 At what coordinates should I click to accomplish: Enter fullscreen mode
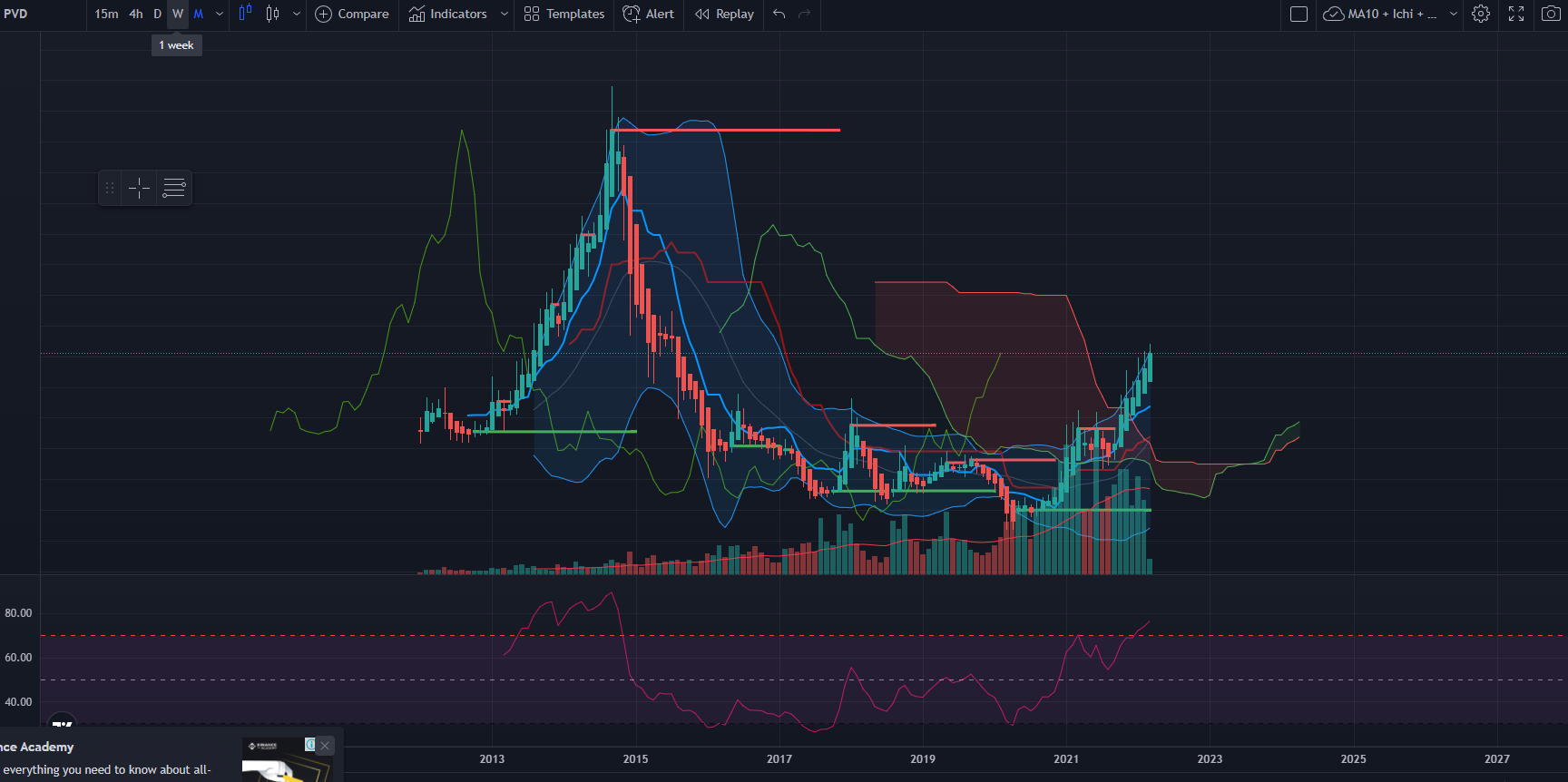click(x=1516, y=14)
